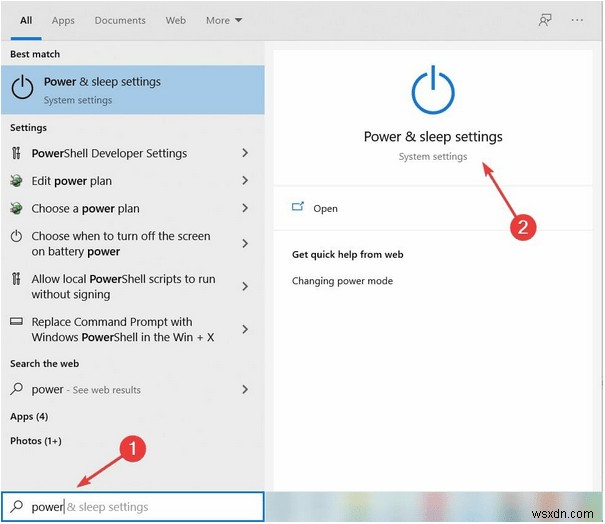Switch to the Apps search tab
Screen dimensions: 605x524
[x=63, y=20]
